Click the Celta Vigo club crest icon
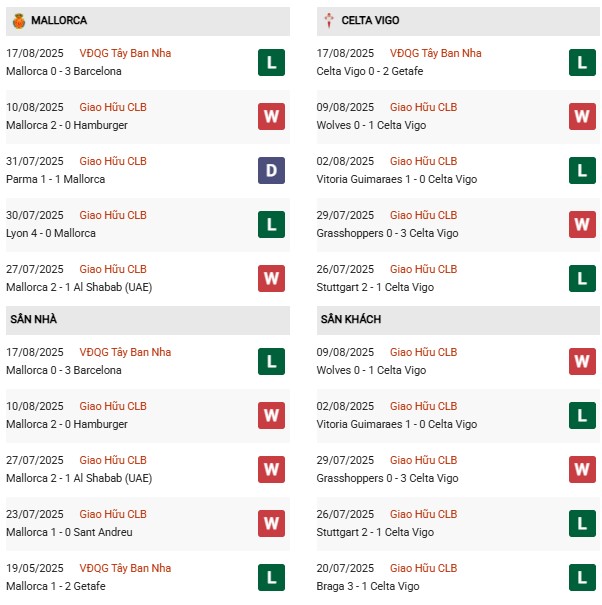Viewport: 602px width, 605px height. click(329, 20)
